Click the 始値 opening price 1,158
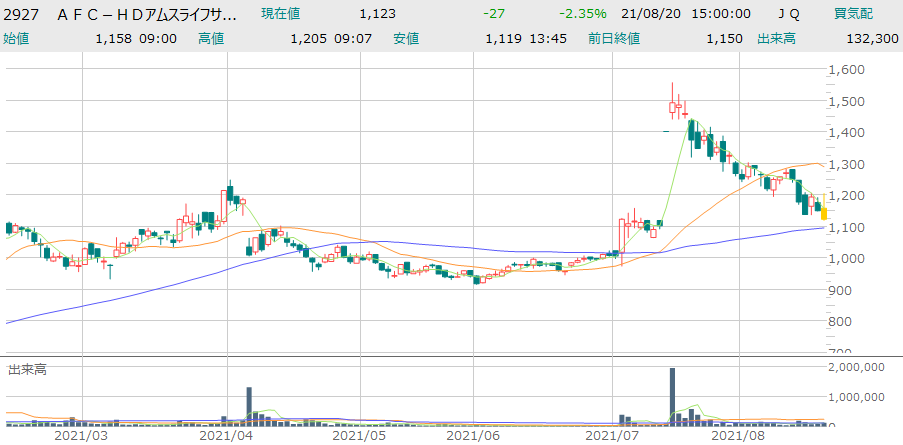Screen dimensions: 903x445 click(114, 39)
